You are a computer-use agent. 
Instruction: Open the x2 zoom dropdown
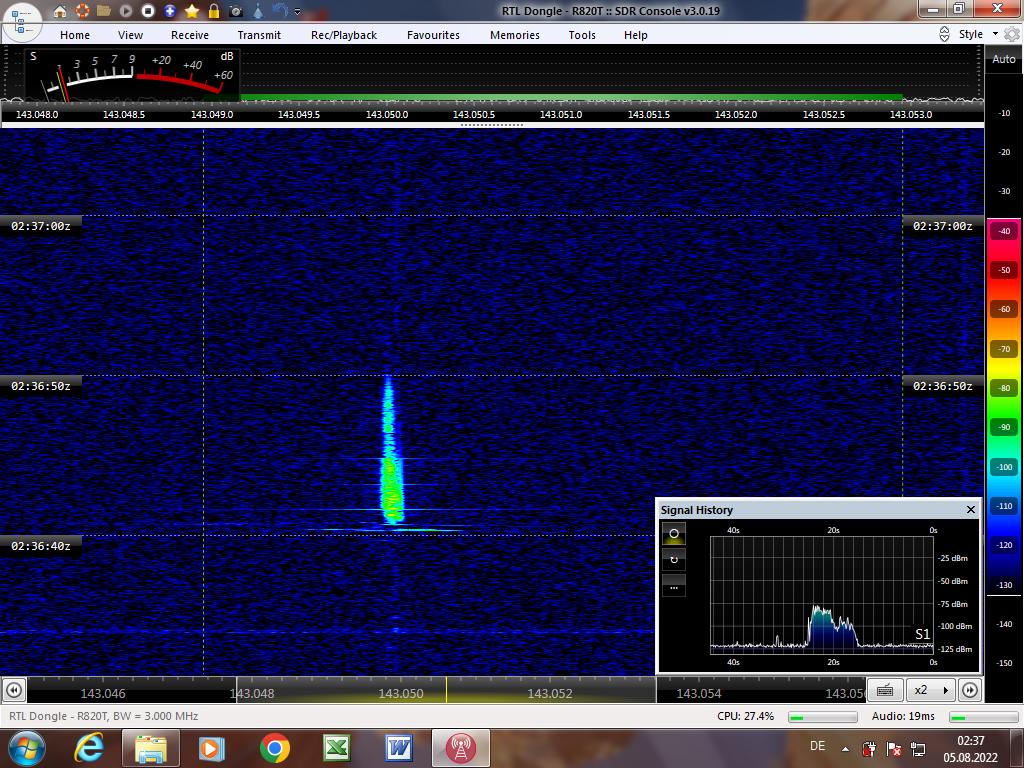pyautogui.click(x=930, y=690)
